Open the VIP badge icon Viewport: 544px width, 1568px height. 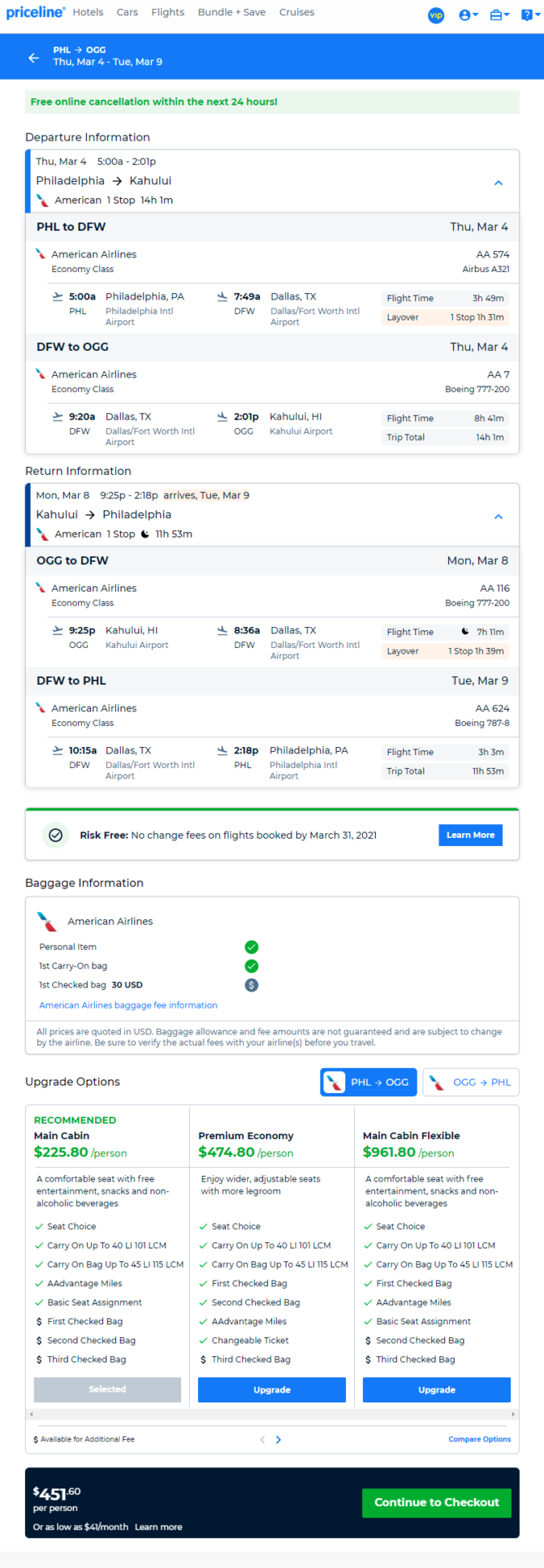436,15
